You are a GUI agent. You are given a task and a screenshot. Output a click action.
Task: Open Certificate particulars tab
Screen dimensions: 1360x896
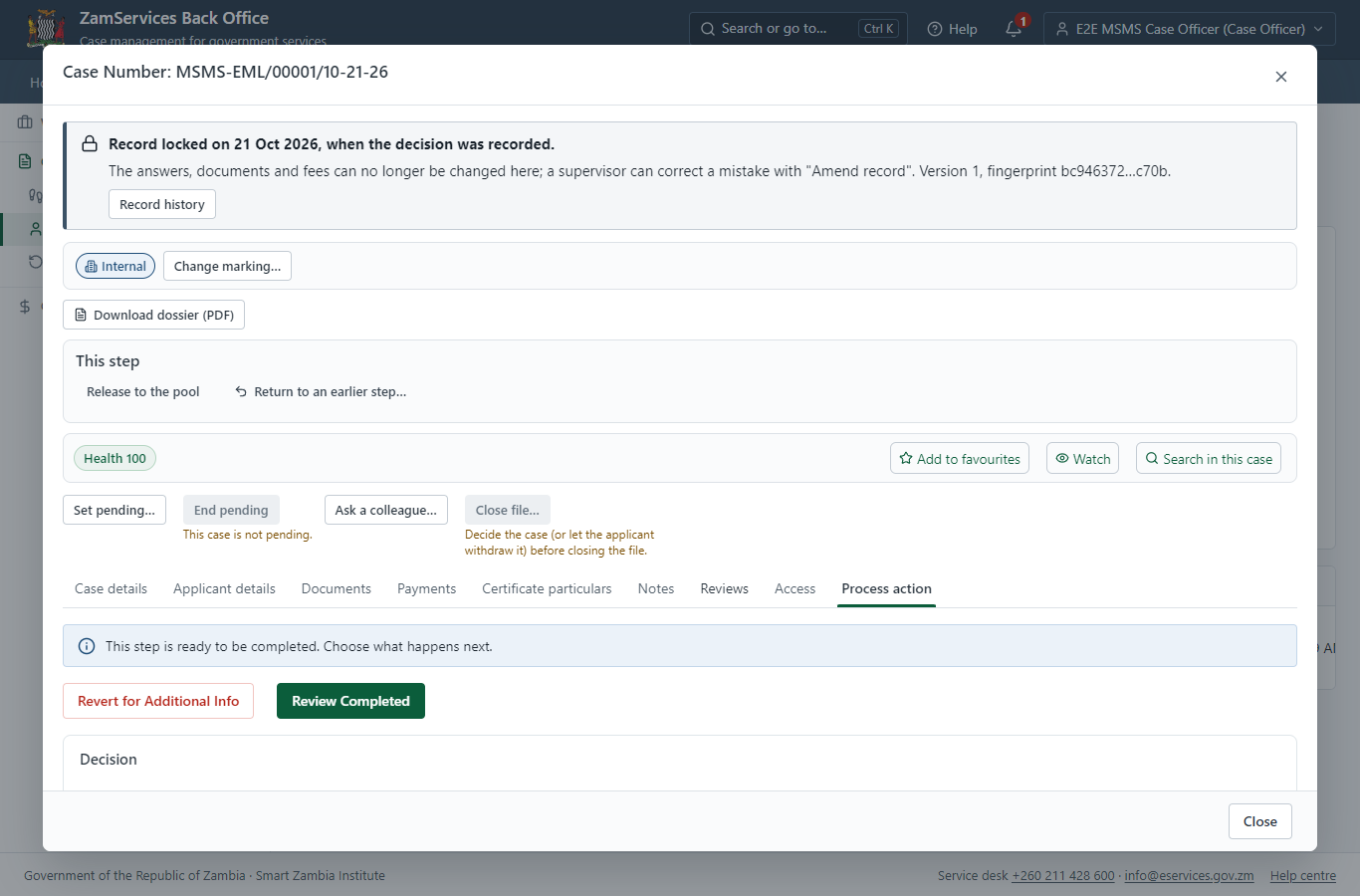(x=547, y=588)
